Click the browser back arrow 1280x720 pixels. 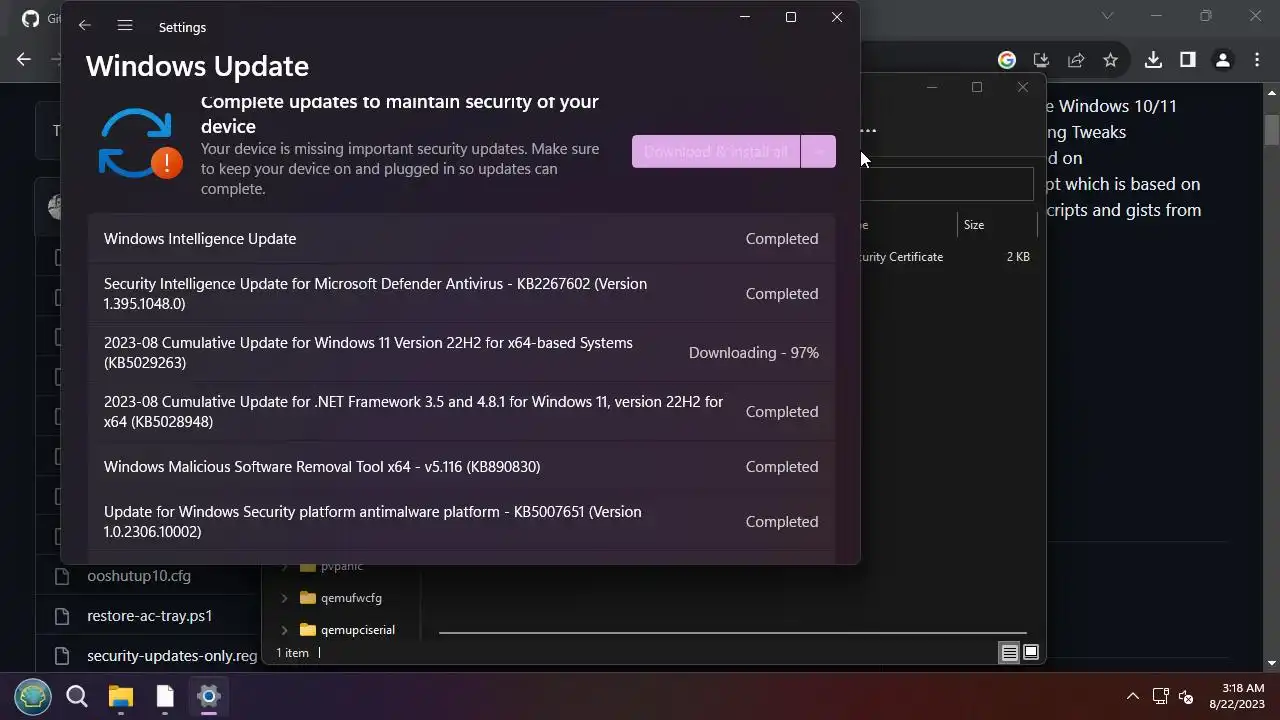click(x=24, y=60)
